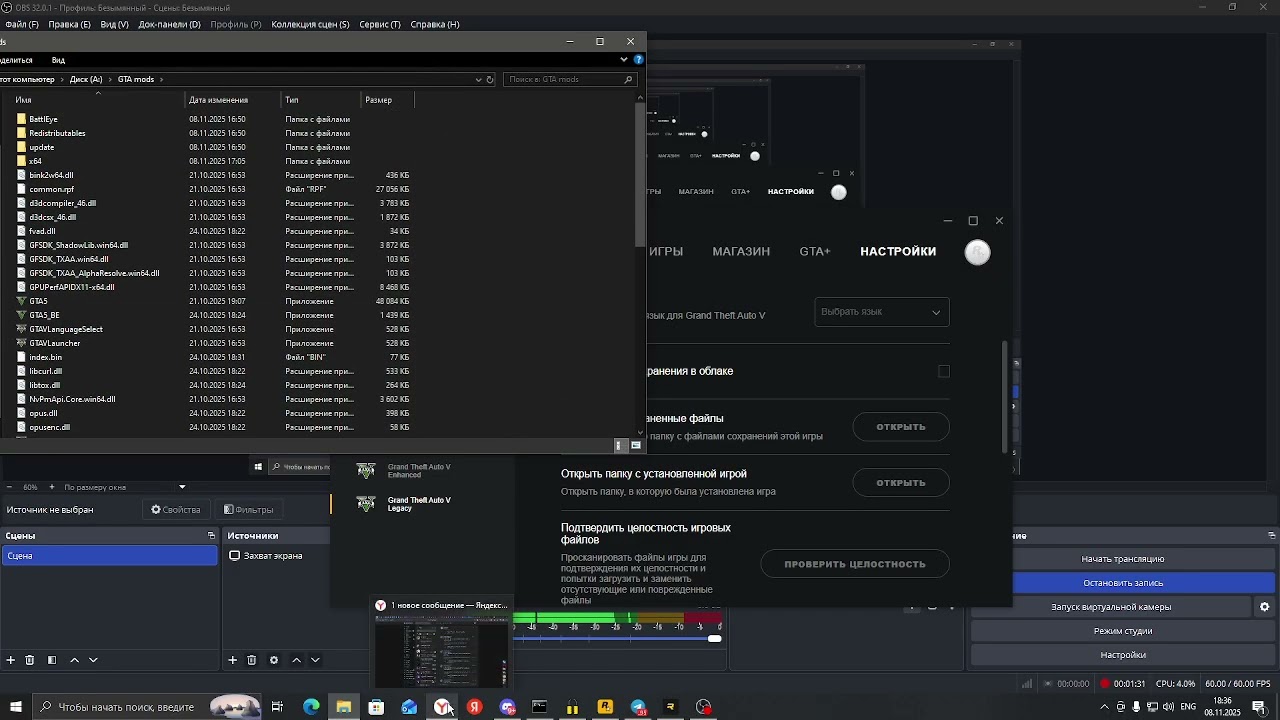The height and width of the screenshot is (720, 1280).
Task: Open the Файл menu in OBS
Action: click(x=21, y=24)
